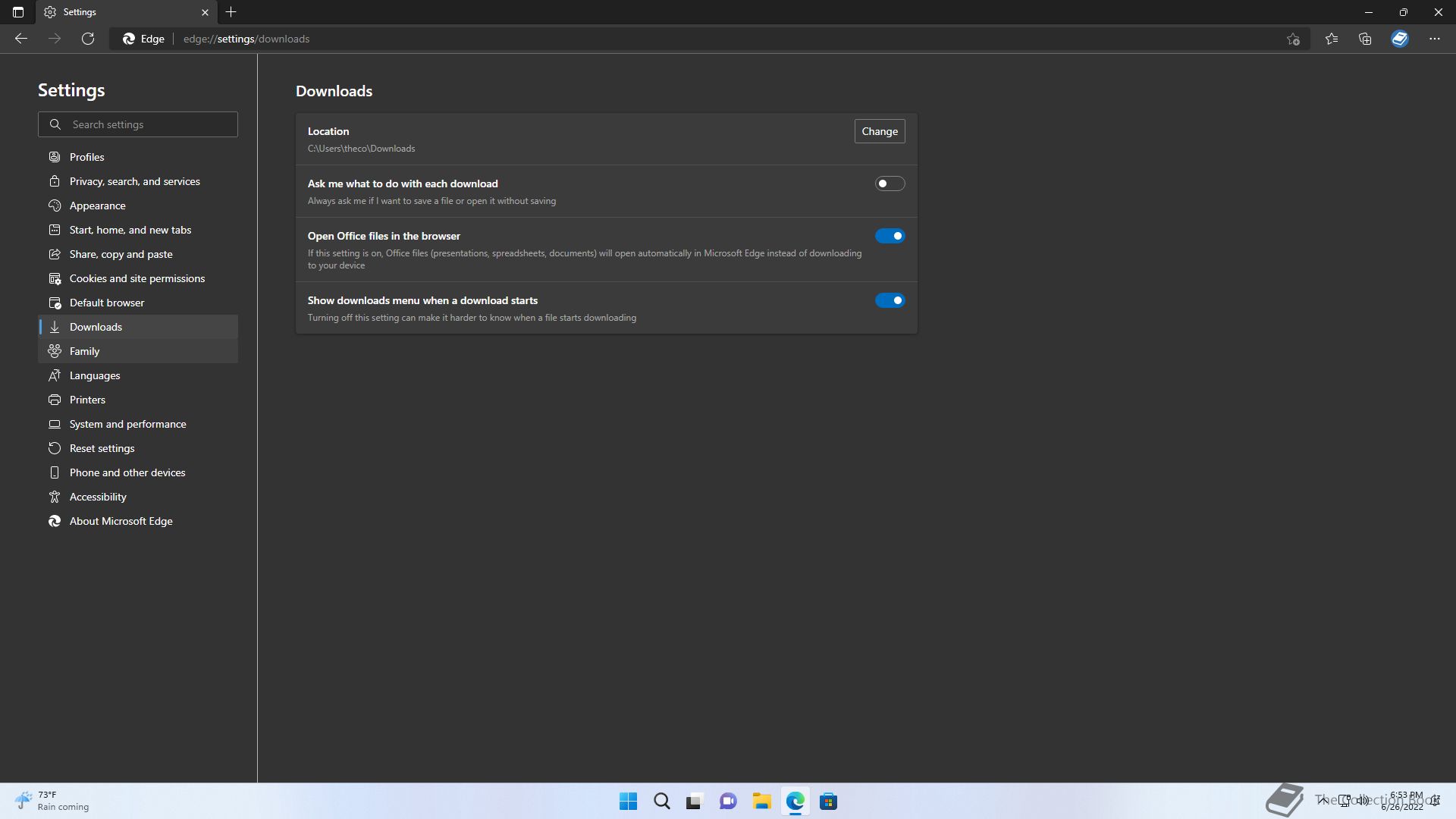This screenshot has width=1456, height=819.
Task: Open the Windows Start menu
Action: (628, 801)
